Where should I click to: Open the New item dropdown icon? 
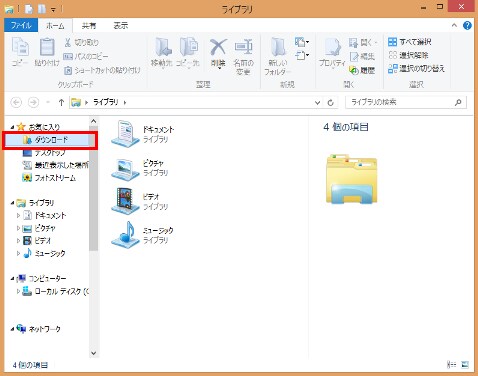(x=302, y=42)
